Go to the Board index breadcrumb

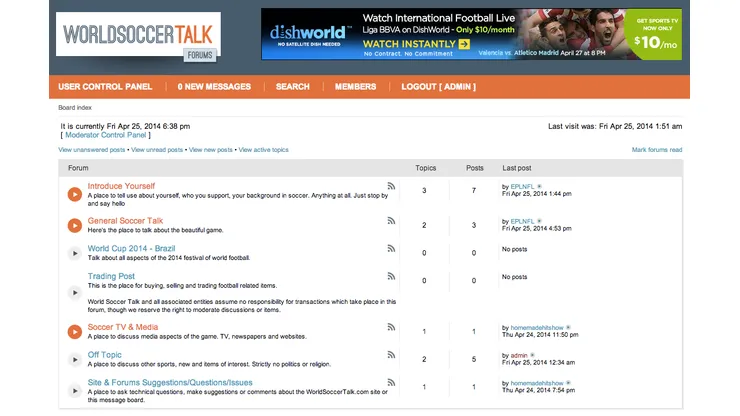(75, 107)
